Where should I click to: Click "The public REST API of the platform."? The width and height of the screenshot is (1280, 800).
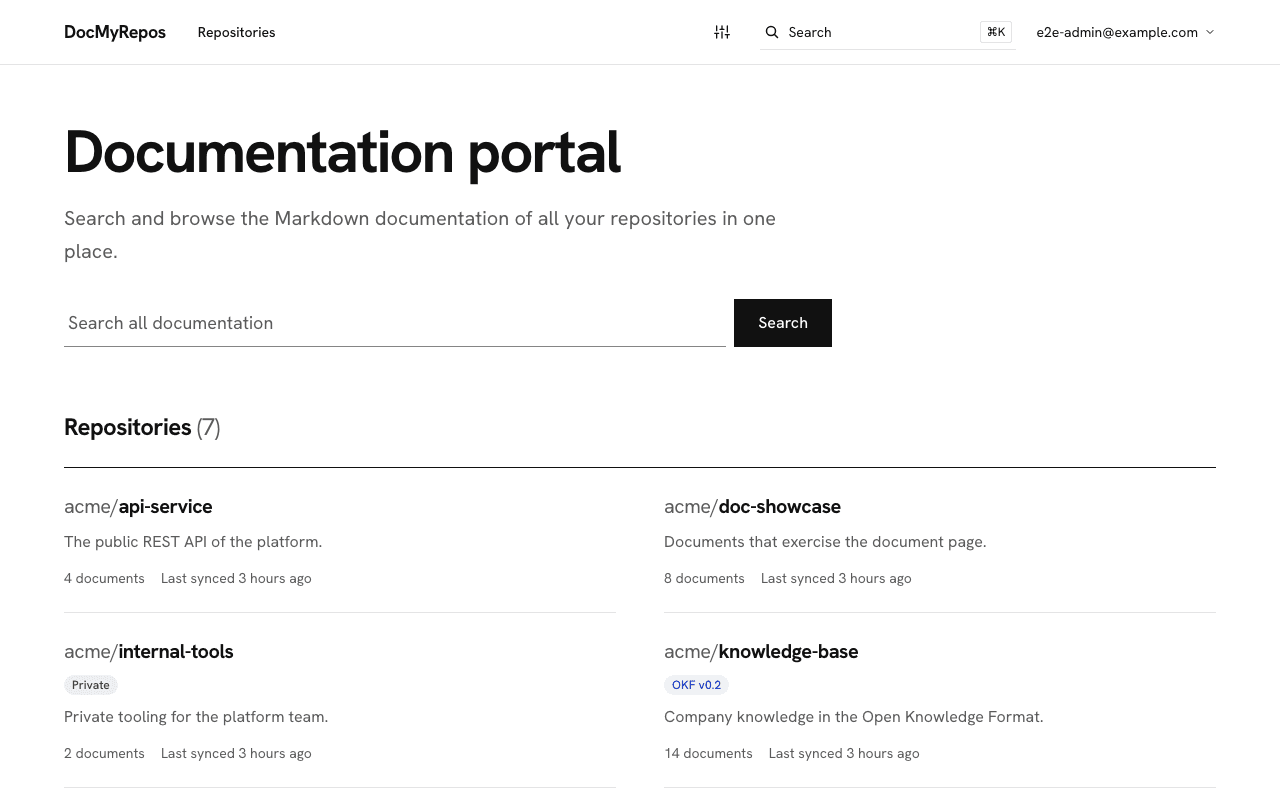[193, 542]
